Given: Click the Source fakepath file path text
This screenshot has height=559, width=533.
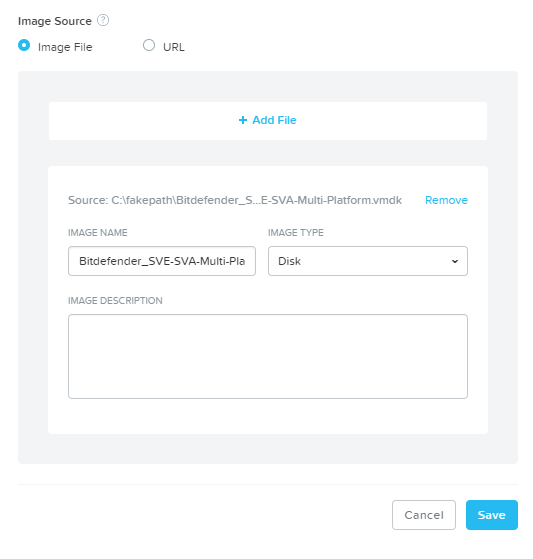Looking at the screenshot, I should (x=235, y=200).
